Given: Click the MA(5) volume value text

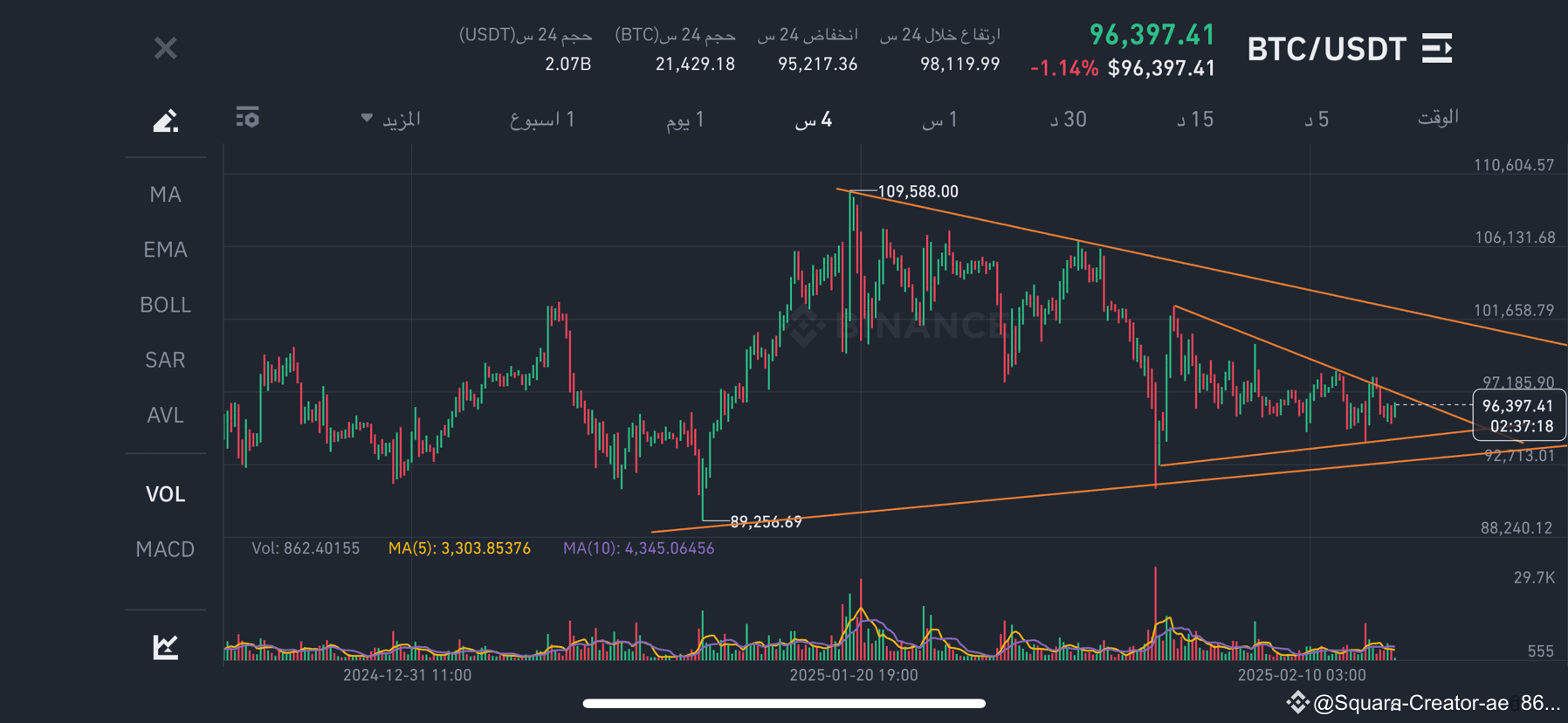Looking at the screenshot, I should tap(459, 548).
